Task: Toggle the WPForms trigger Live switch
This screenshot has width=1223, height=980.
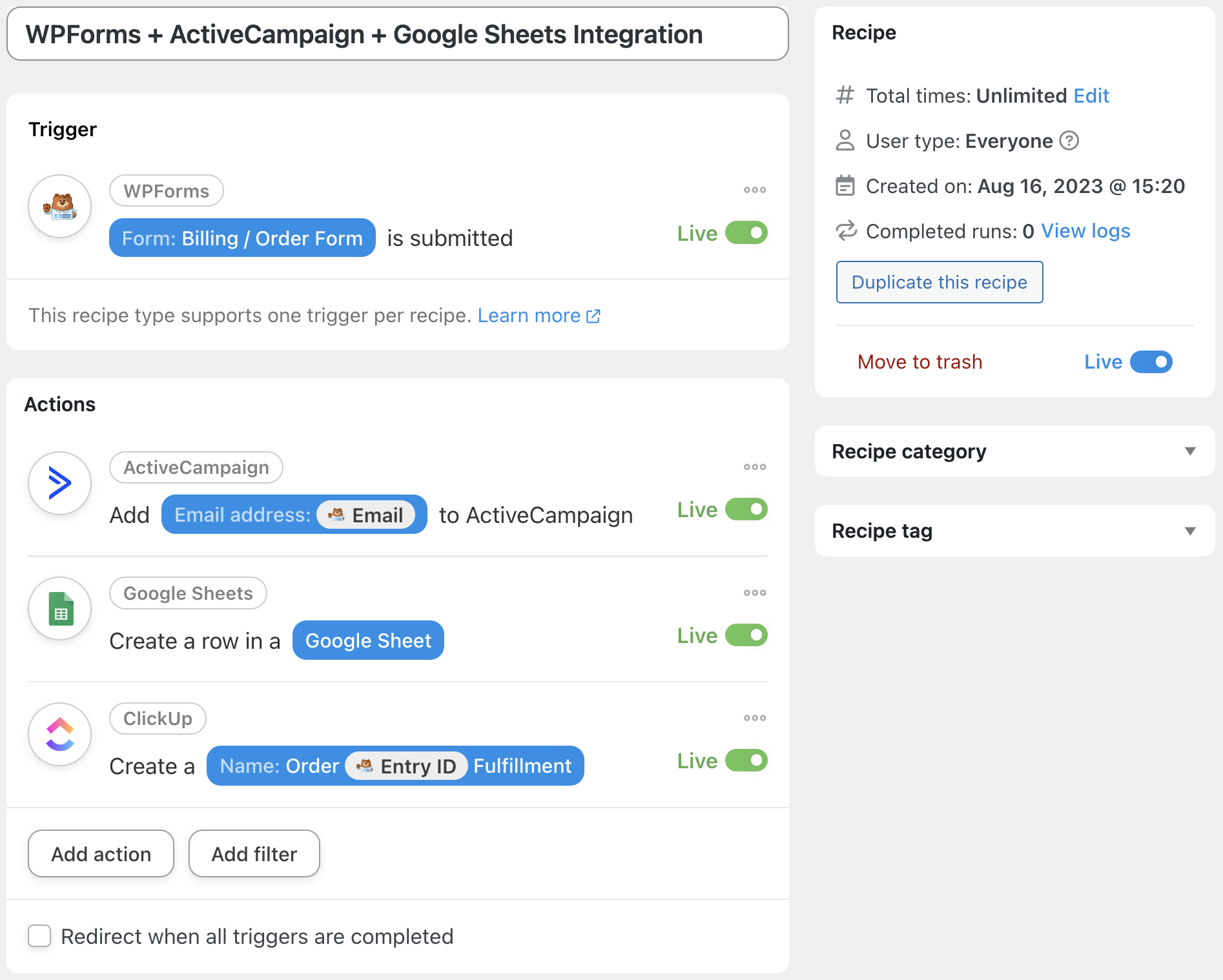Action: click(746, 232)
